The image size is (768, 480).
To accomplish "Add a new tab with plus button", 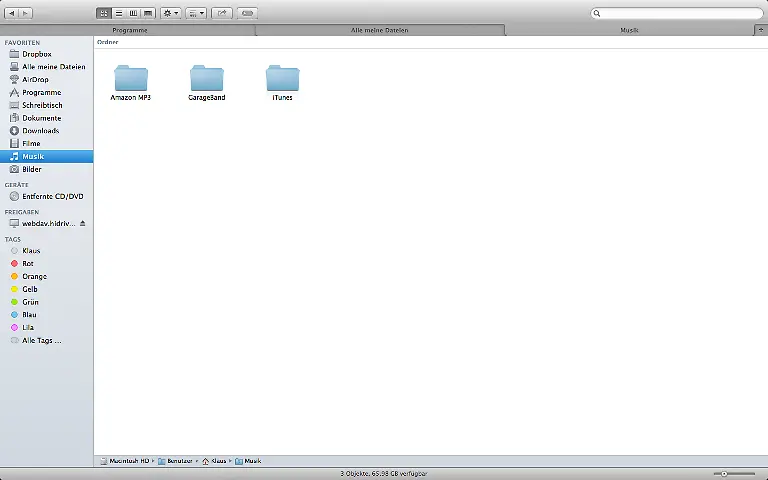I will [x=761, y=30].
